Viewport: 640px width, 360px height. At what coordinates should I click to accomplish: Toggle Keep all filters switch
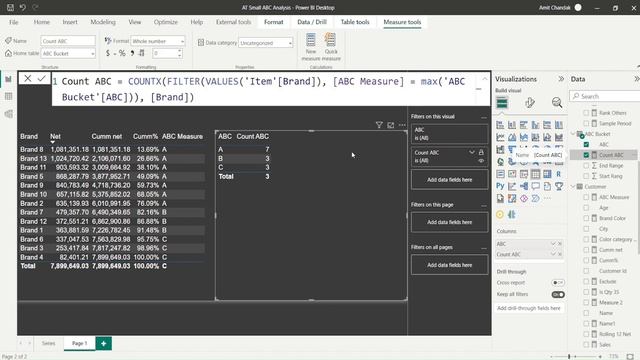(558, 294)
